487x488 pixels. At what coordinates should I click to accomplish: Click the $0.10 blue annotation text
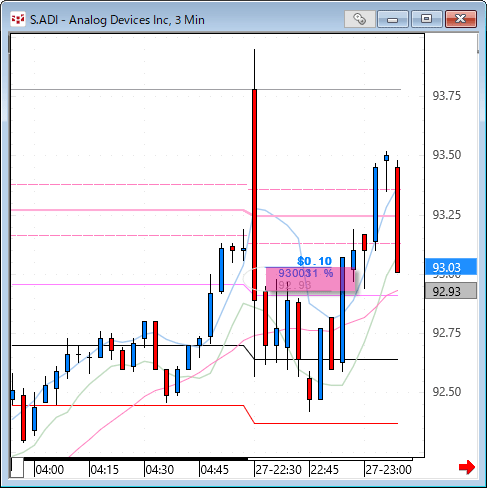tap(314, 261)
